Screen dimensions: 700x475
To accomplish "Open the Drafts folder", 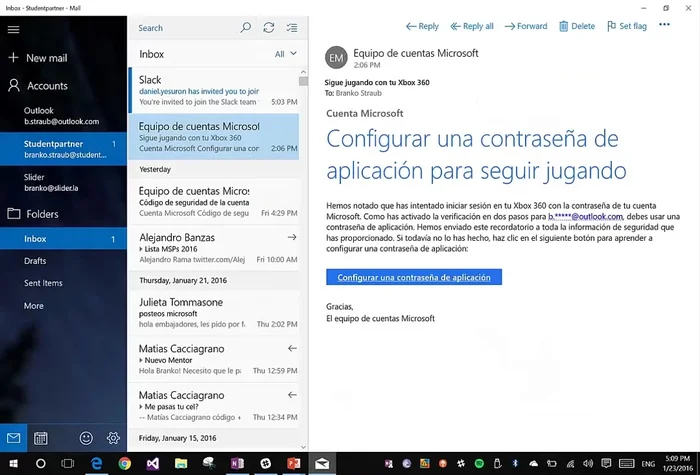I will (35, 261).
